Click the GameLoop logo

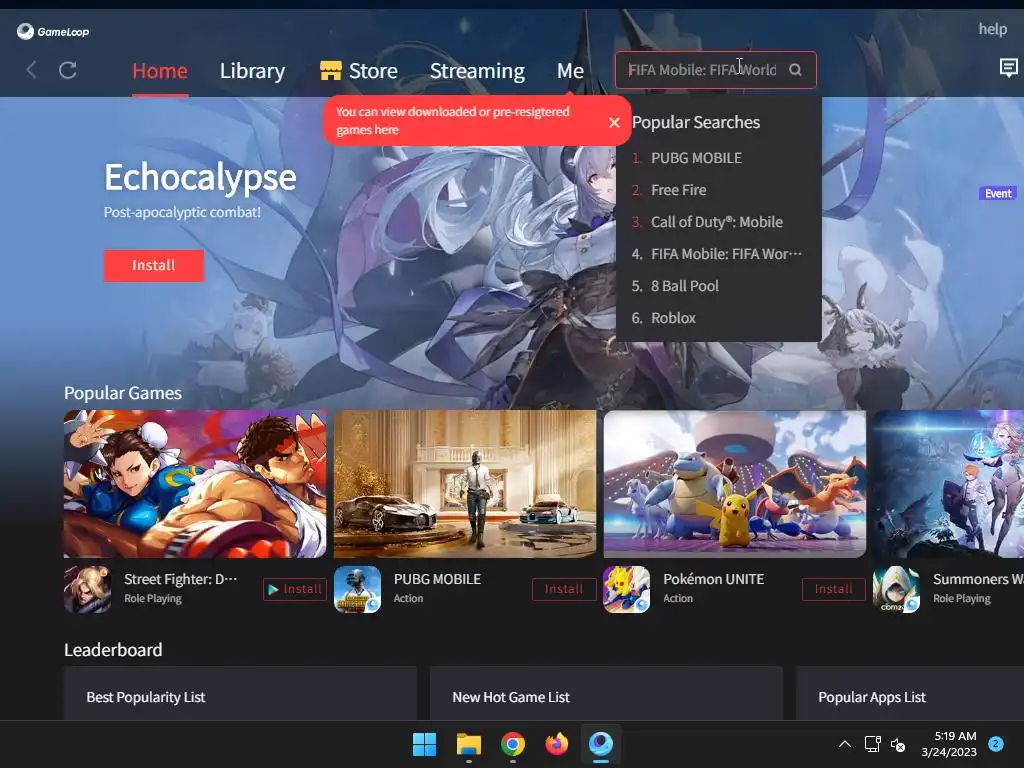coord(53,31)
